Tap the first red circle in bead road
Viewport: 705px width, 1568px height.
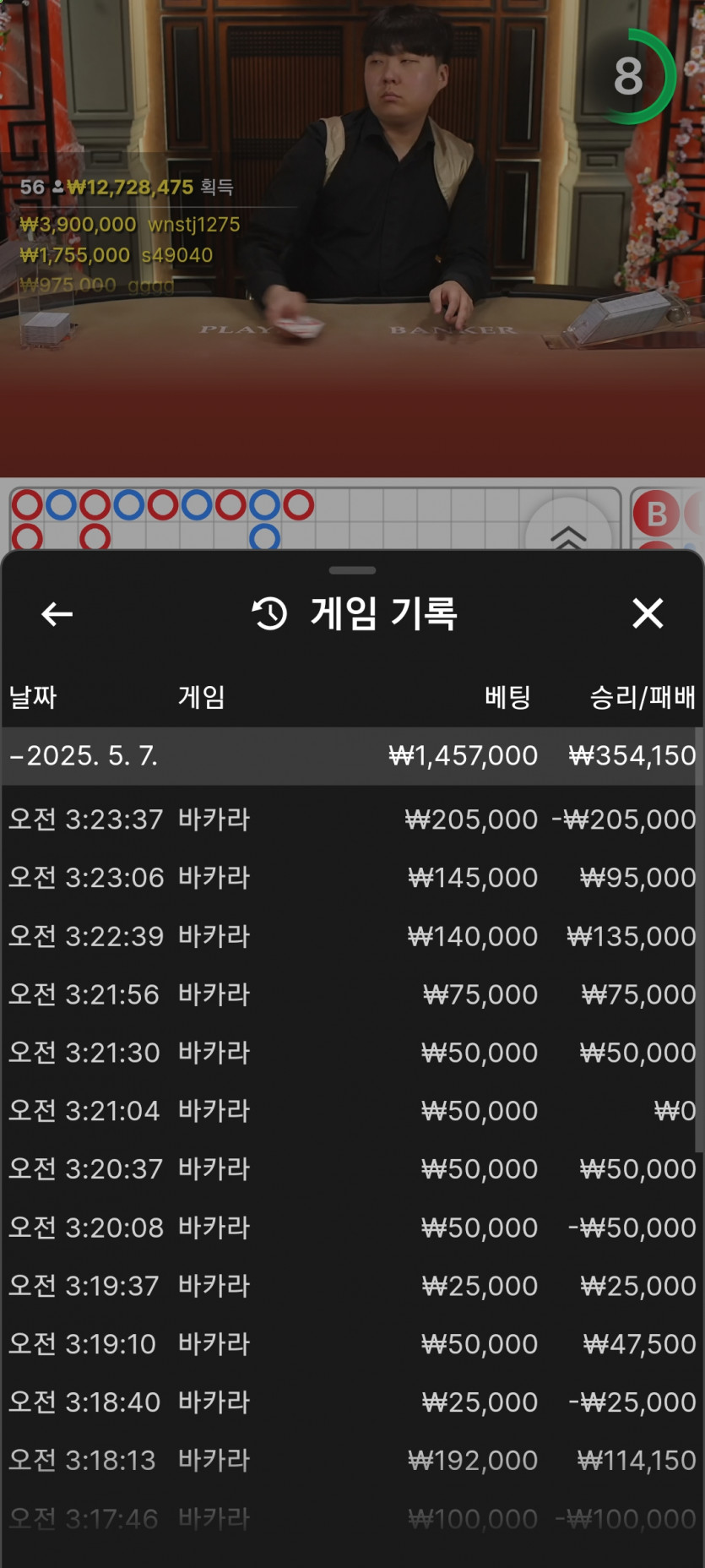pyautogui.click(x=27, y=505)
